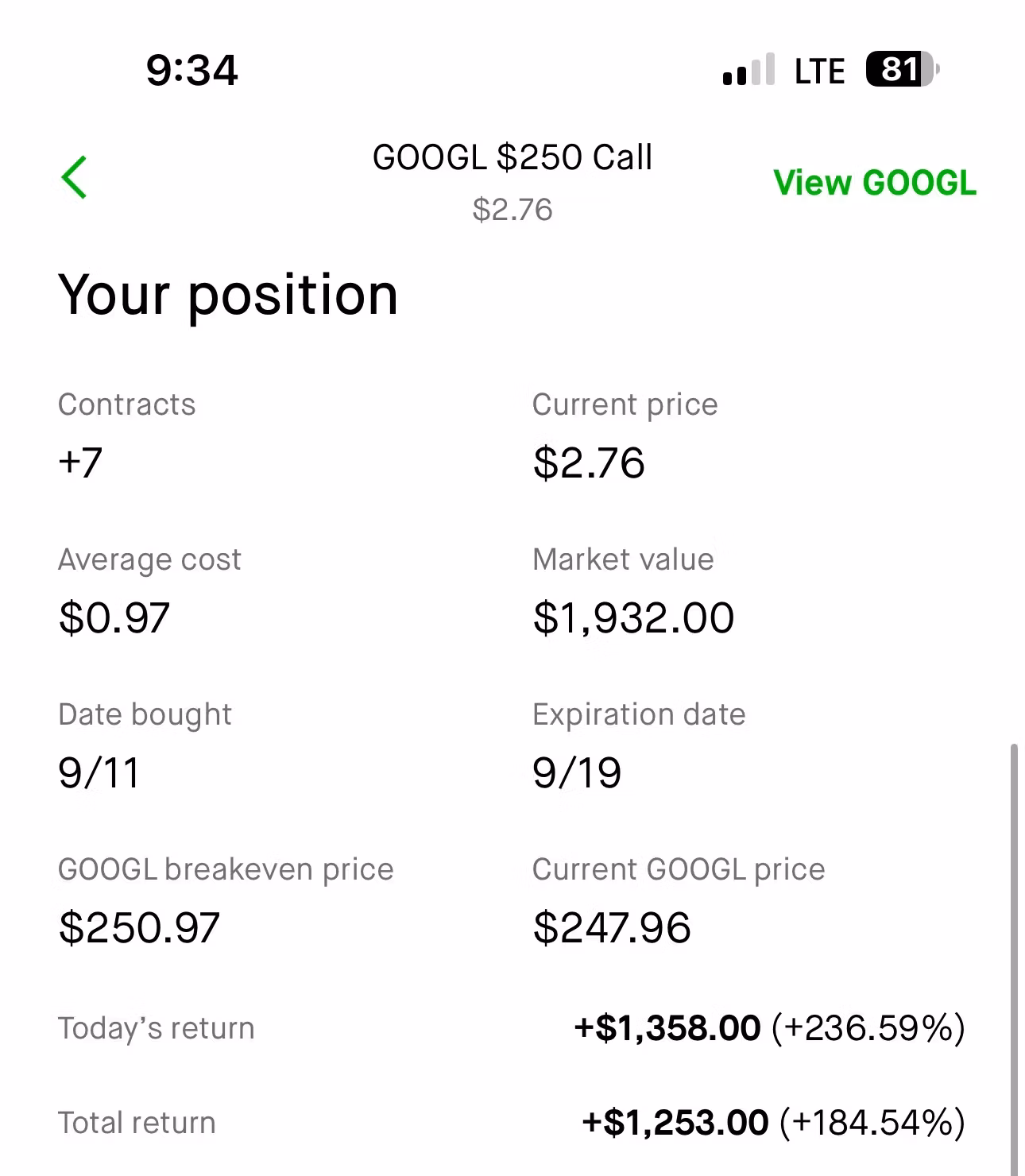Select the Your position heading
This screenshot has height=1176, width=1025.
point(228,295)
